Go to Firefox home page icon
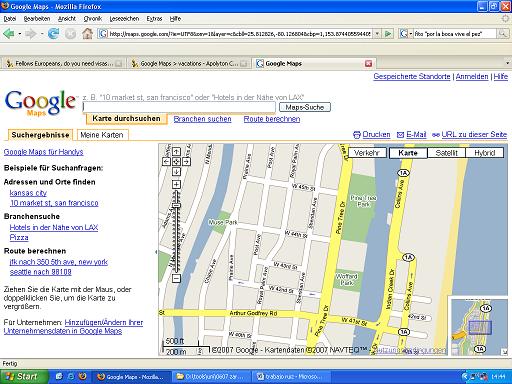 87,33
